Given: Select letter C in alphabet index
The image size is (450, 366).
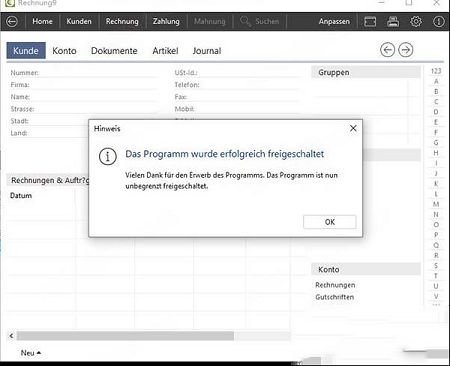Looking at the screenshot, I should pos(436,102).
